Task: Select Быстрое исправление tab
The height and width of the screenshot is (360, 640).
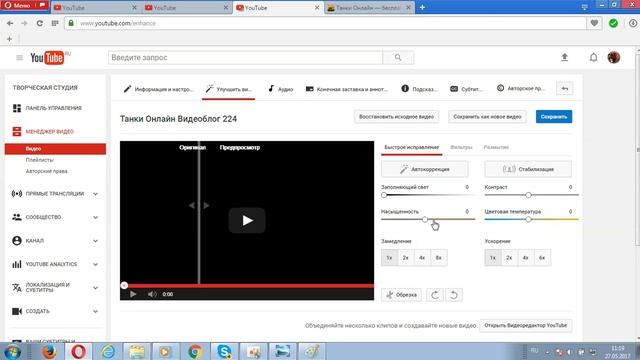Action: click(411, 147)
